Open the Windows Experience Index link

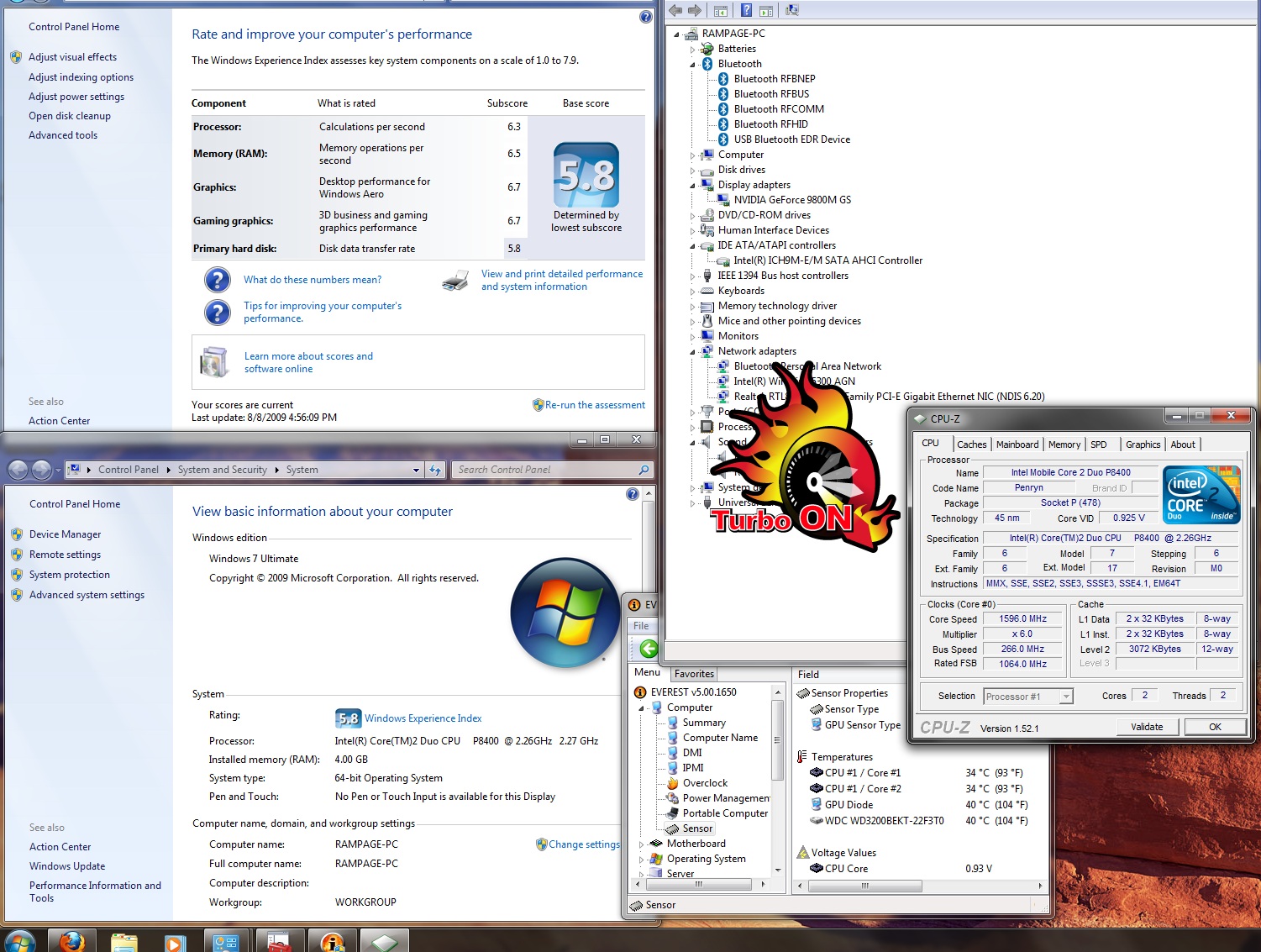click(x=423, y=718)
